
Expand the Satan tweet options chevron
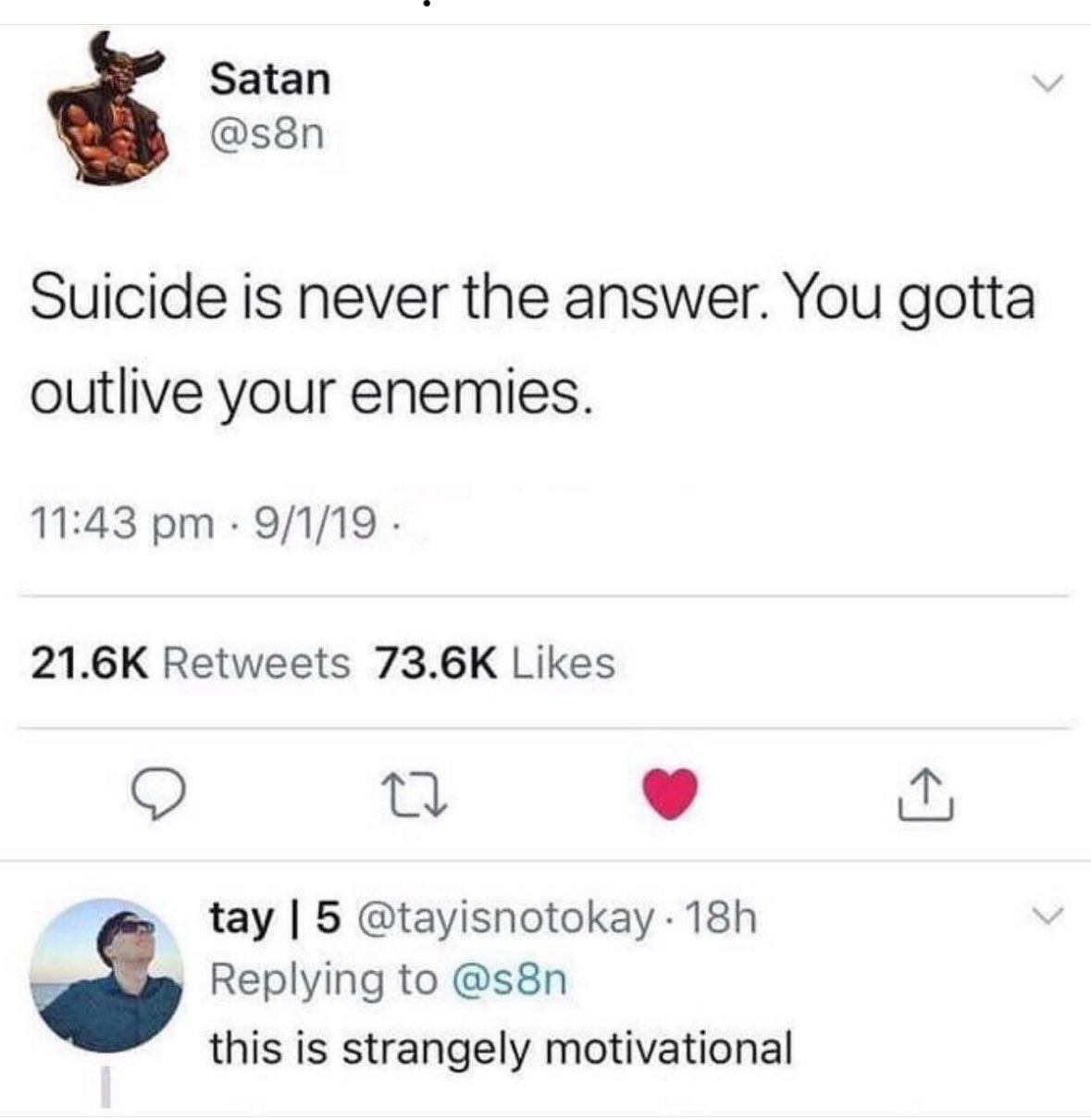pyautogui.click(x=1048, y=84)
